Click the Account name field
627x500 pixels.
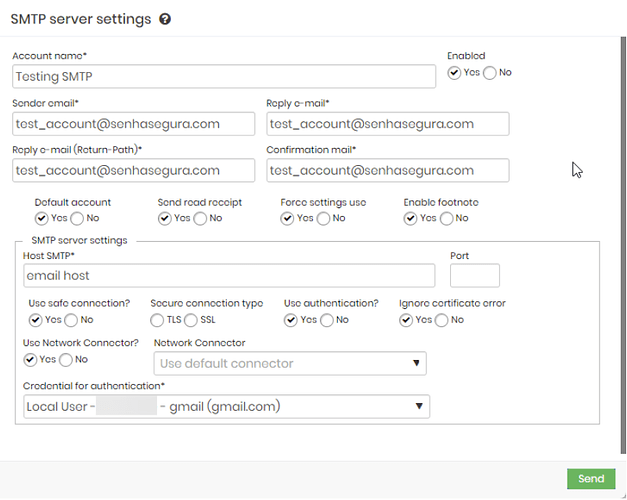(x=224, y=76)
